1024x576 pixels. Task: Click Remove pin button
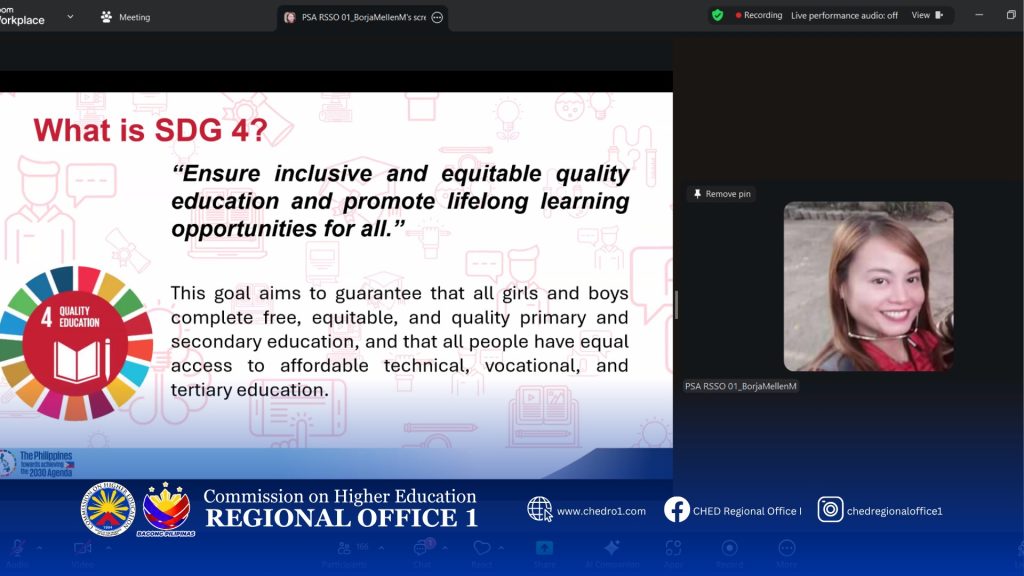721,194
